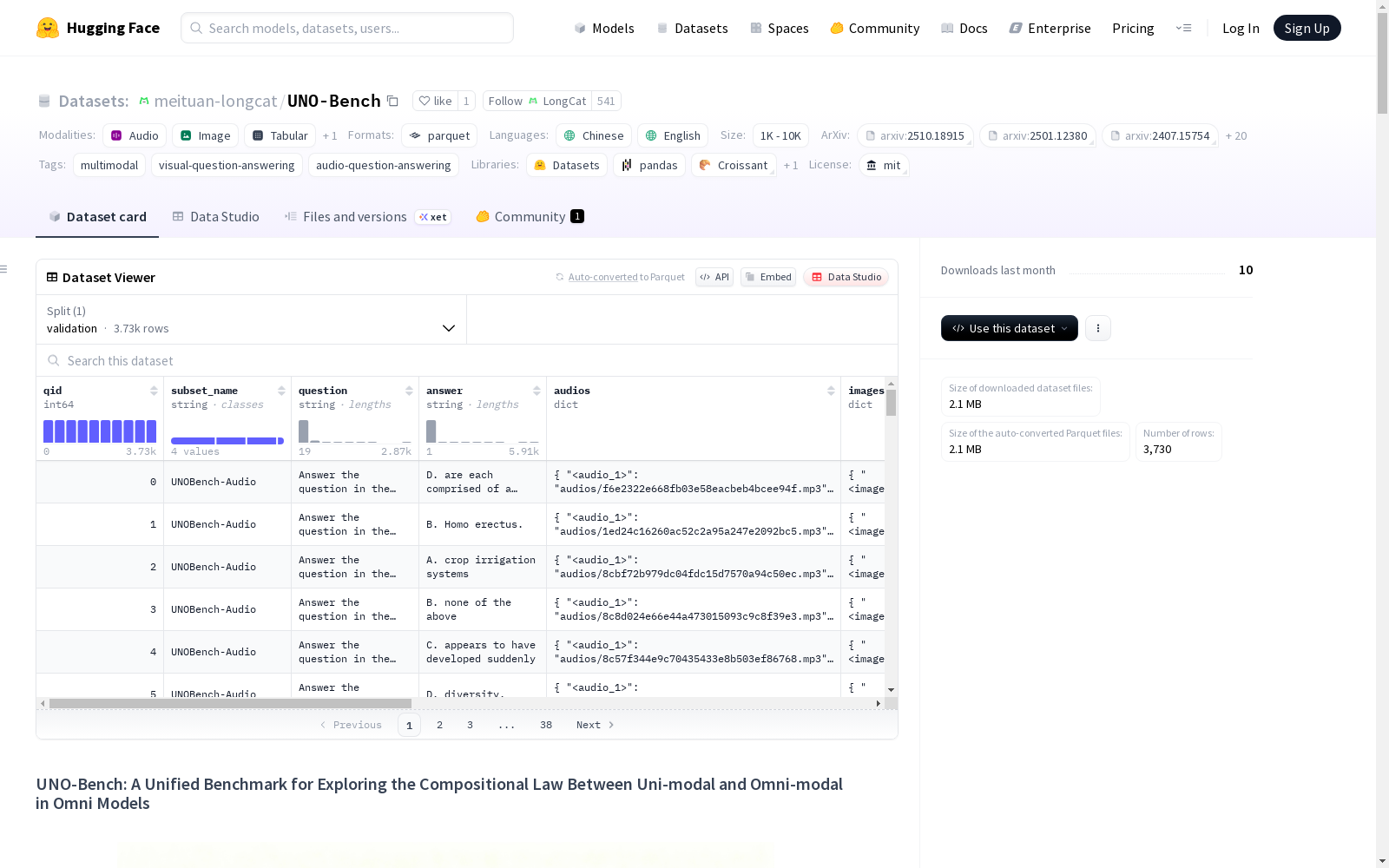The height and width of the screenshot is (868, 1389).
Task: Click the Embed button
Action: click(x=768, y=277)
